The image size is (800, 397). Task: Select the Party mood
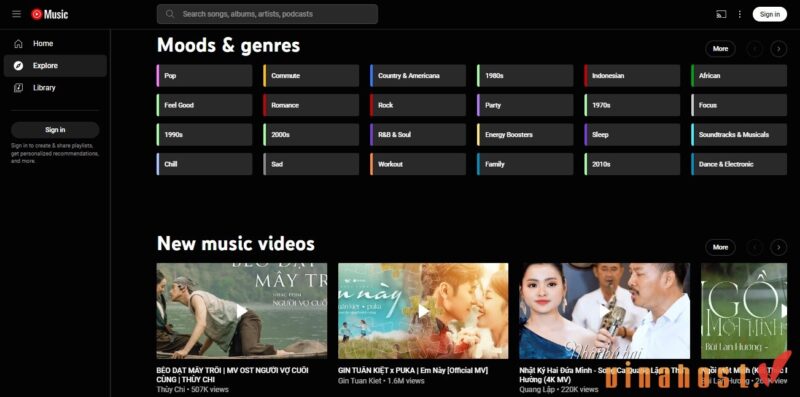pos(525,105)
